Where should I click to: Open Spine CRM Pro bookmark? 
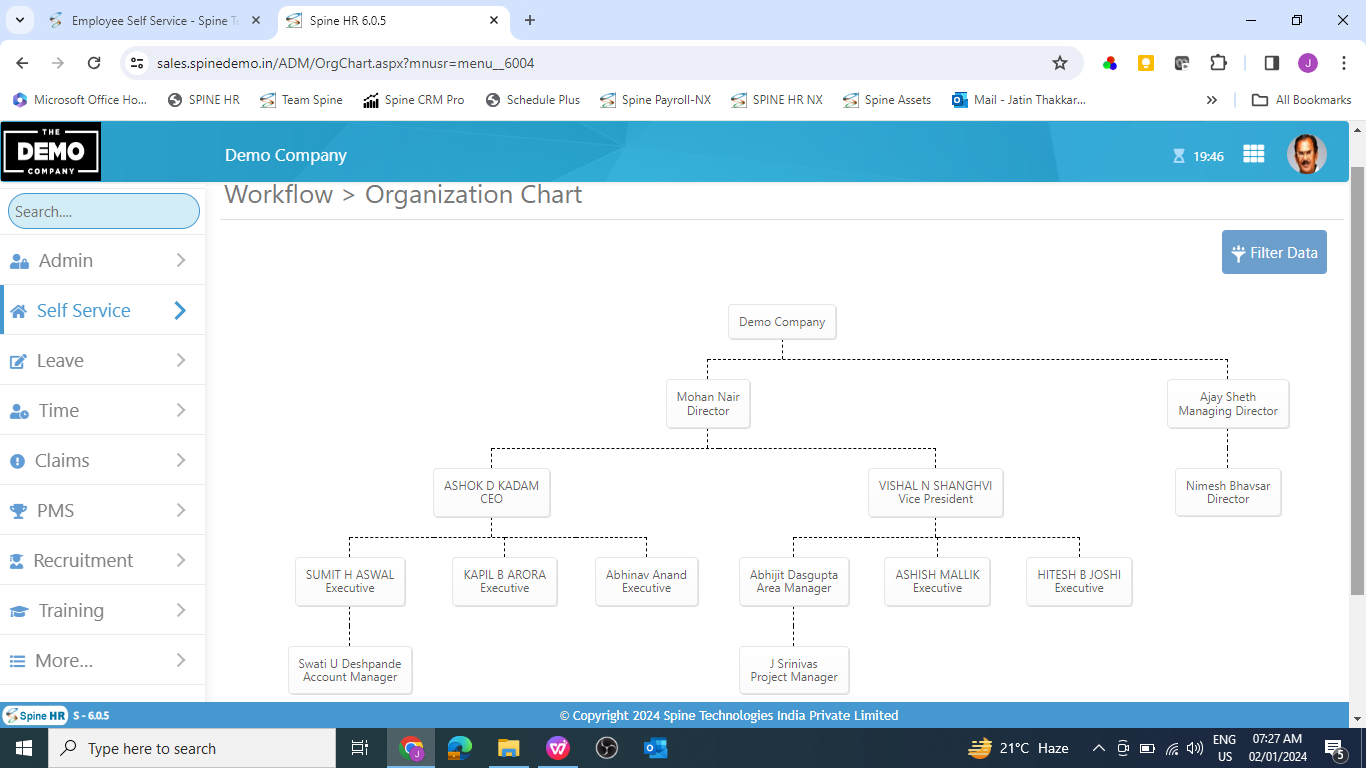(x=414, y=100)
